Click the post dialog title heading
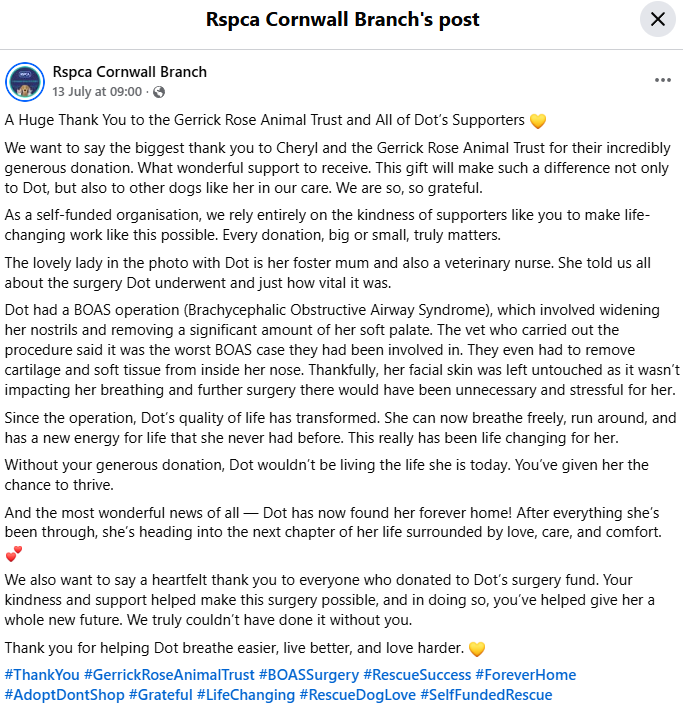This screenshot has width=683, height=708. 343,19
